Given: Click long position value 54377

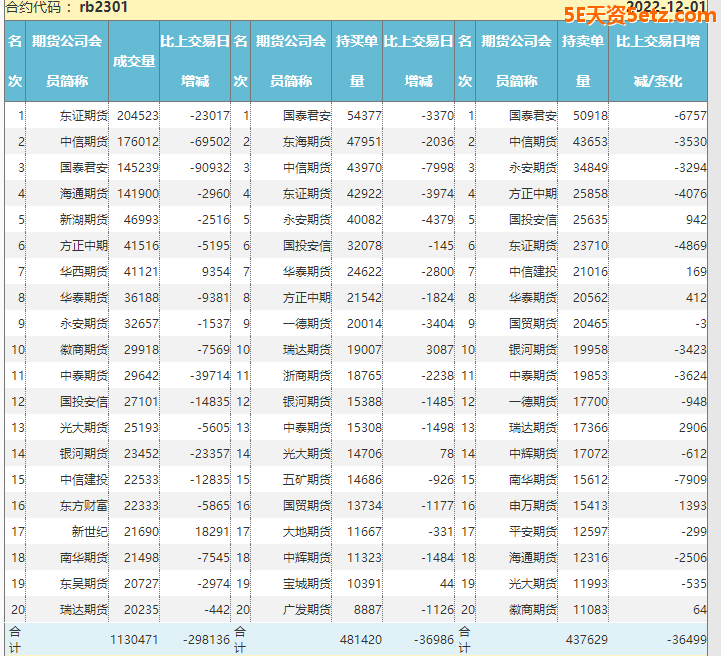Looking at the screenshot, I should [x=364, y=115].
